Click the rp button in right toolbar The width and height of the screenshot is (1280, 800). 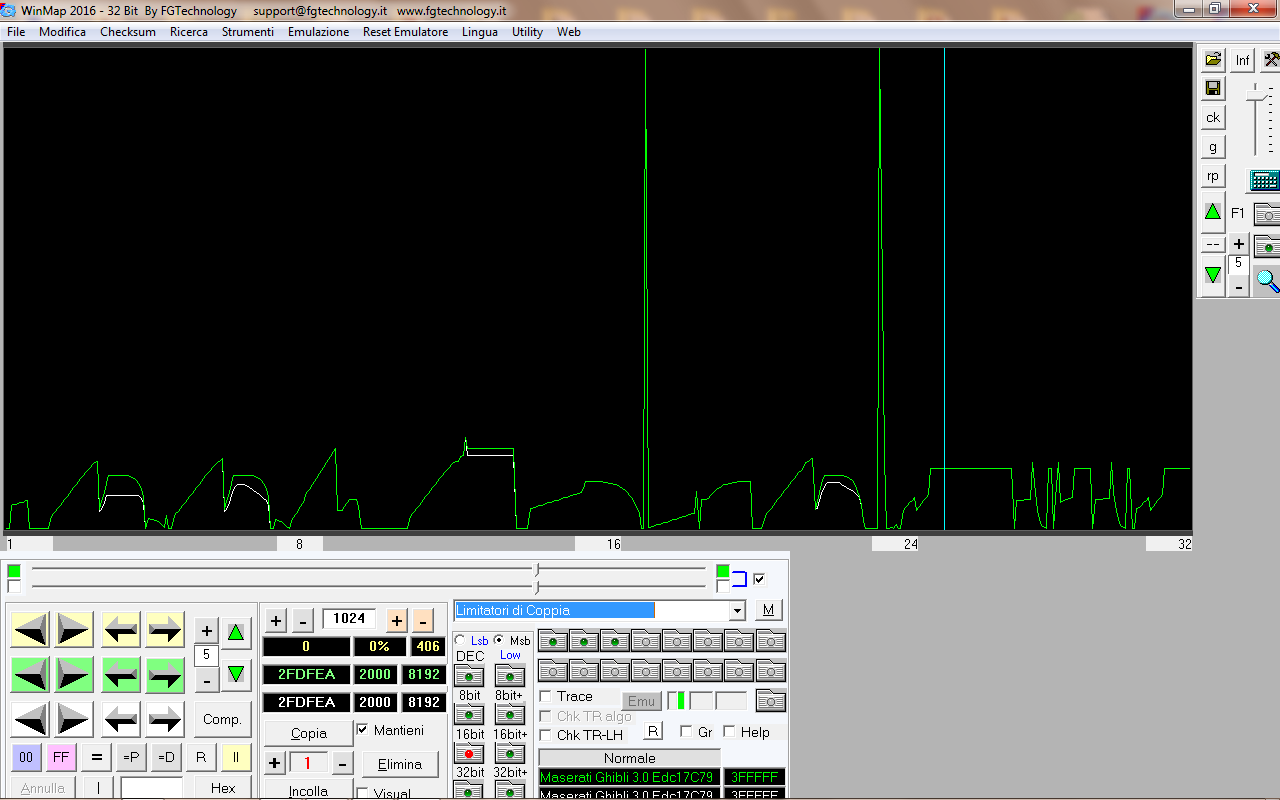(1213, 176)
